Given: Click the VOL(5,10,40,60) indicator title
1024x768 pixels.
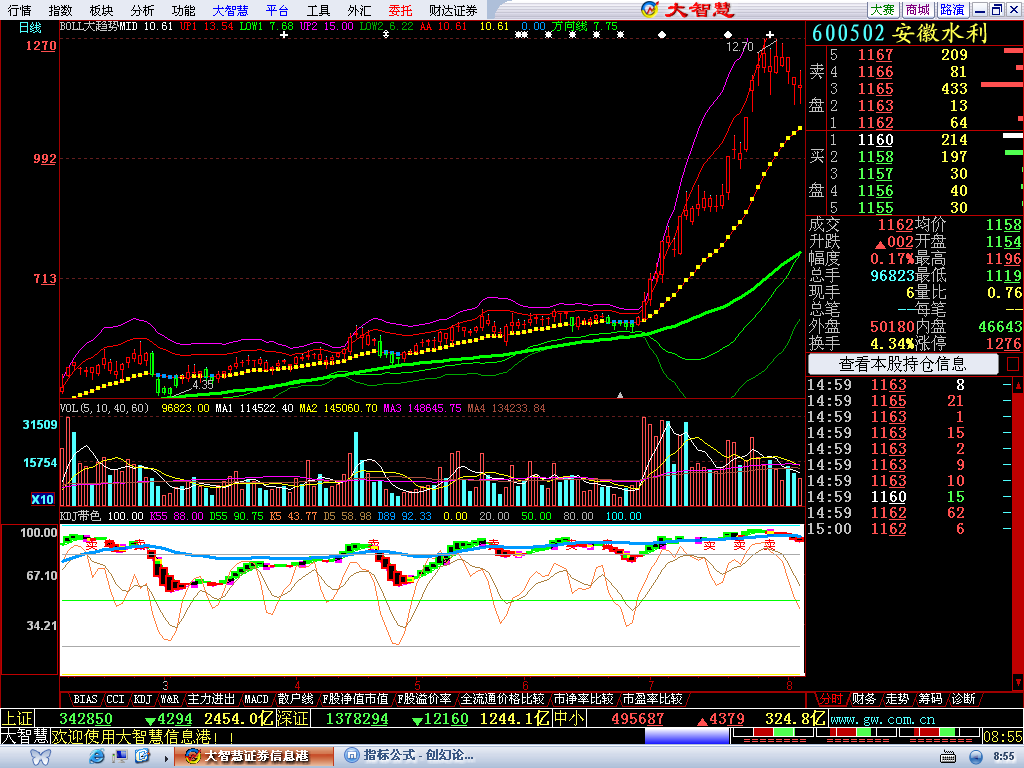Looking at the screenshot, I should 104,408.
